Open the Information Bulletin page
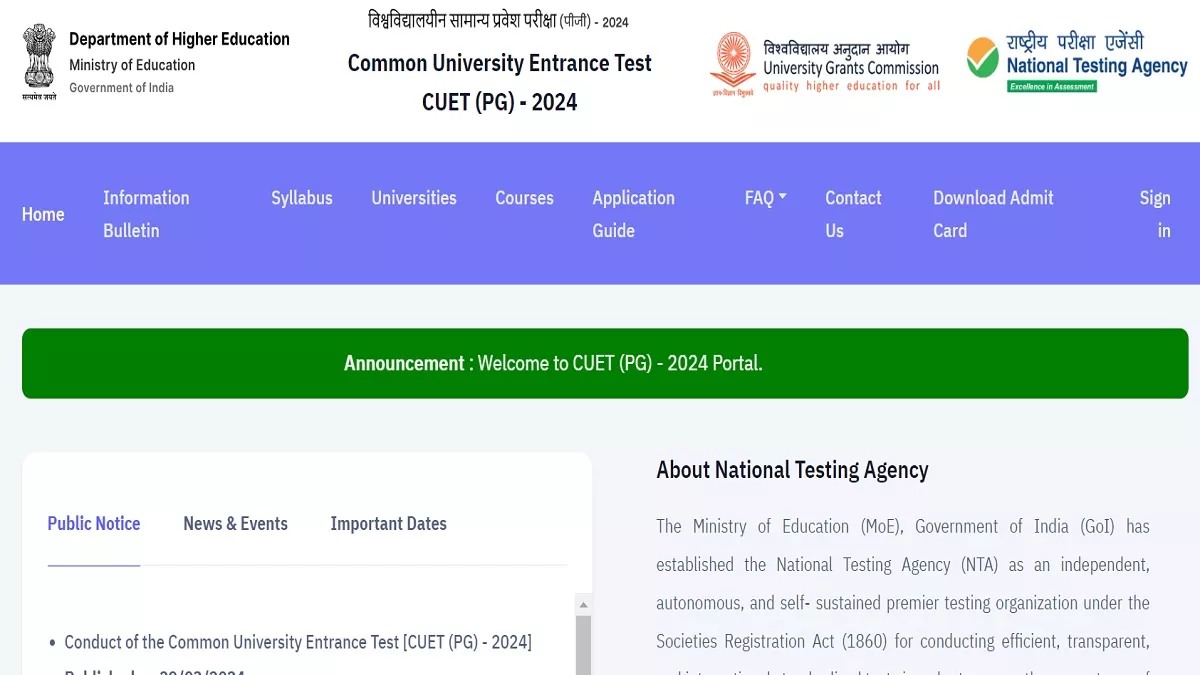Image resolution: width=1200 pixels, height=675 pixels. click(146, 214)
